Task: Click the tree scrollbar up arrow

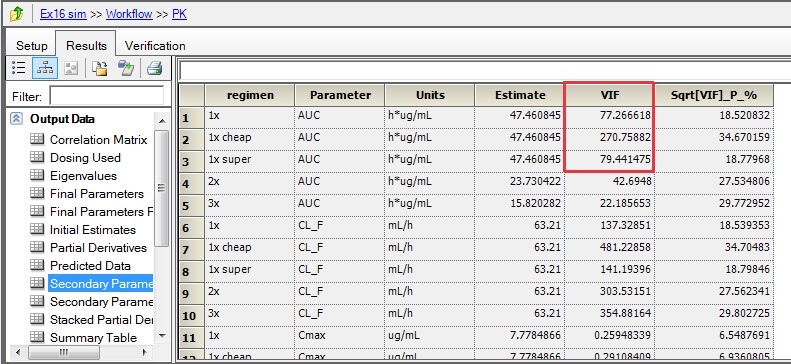Action: (162, 121)
